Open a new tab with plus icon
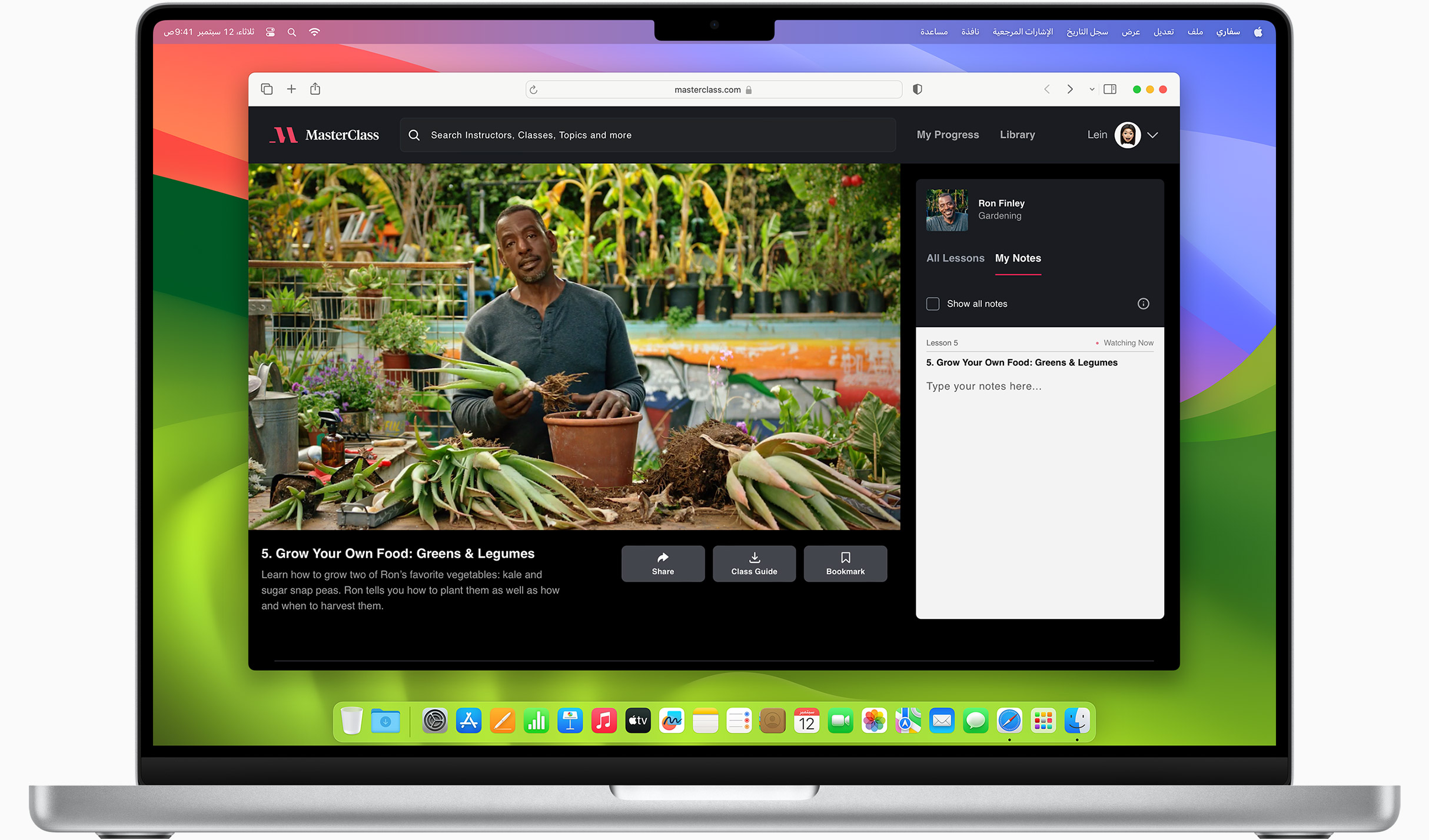The width and height of the screenshot is (1429, 840). click(x=291, y=89)
